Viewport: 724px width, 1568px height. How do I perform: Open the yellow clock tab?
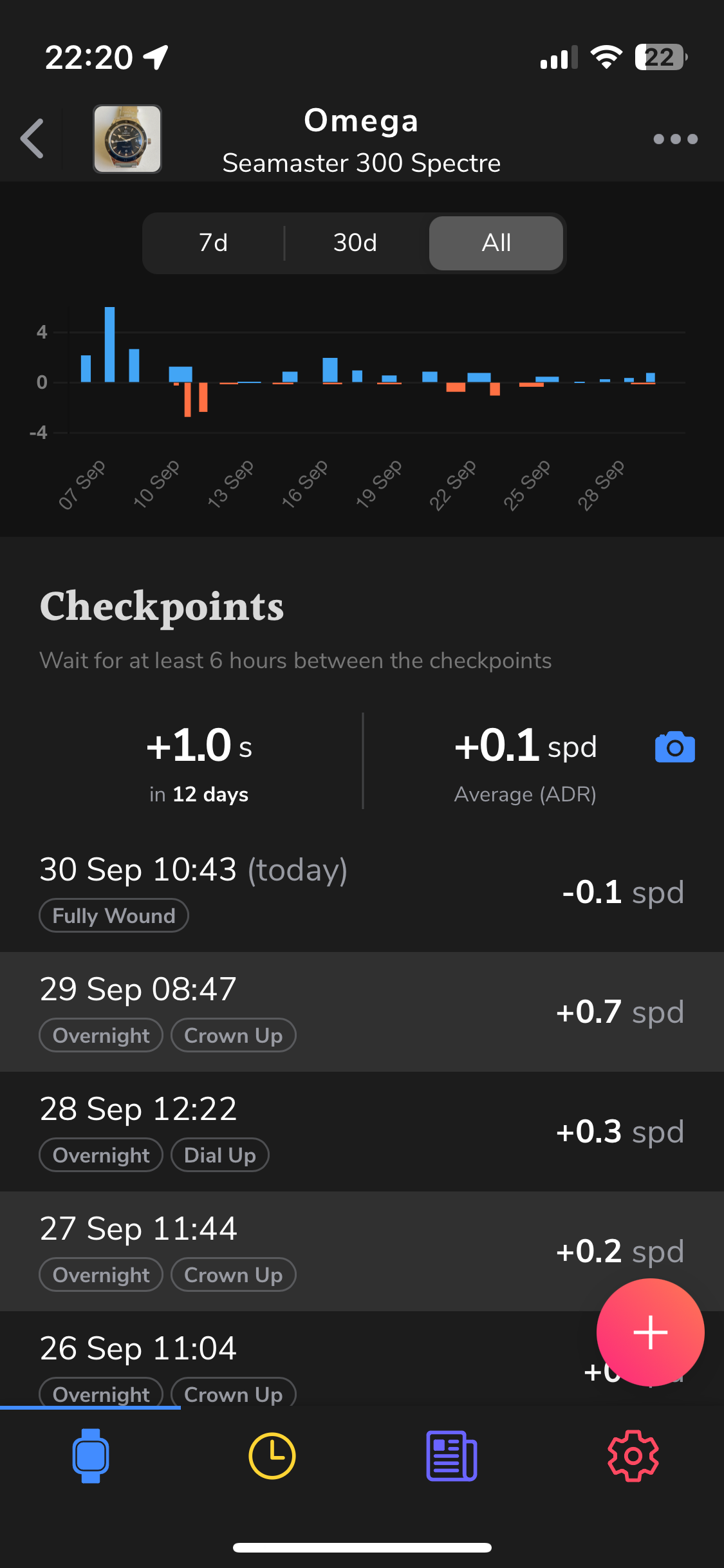272,1455
